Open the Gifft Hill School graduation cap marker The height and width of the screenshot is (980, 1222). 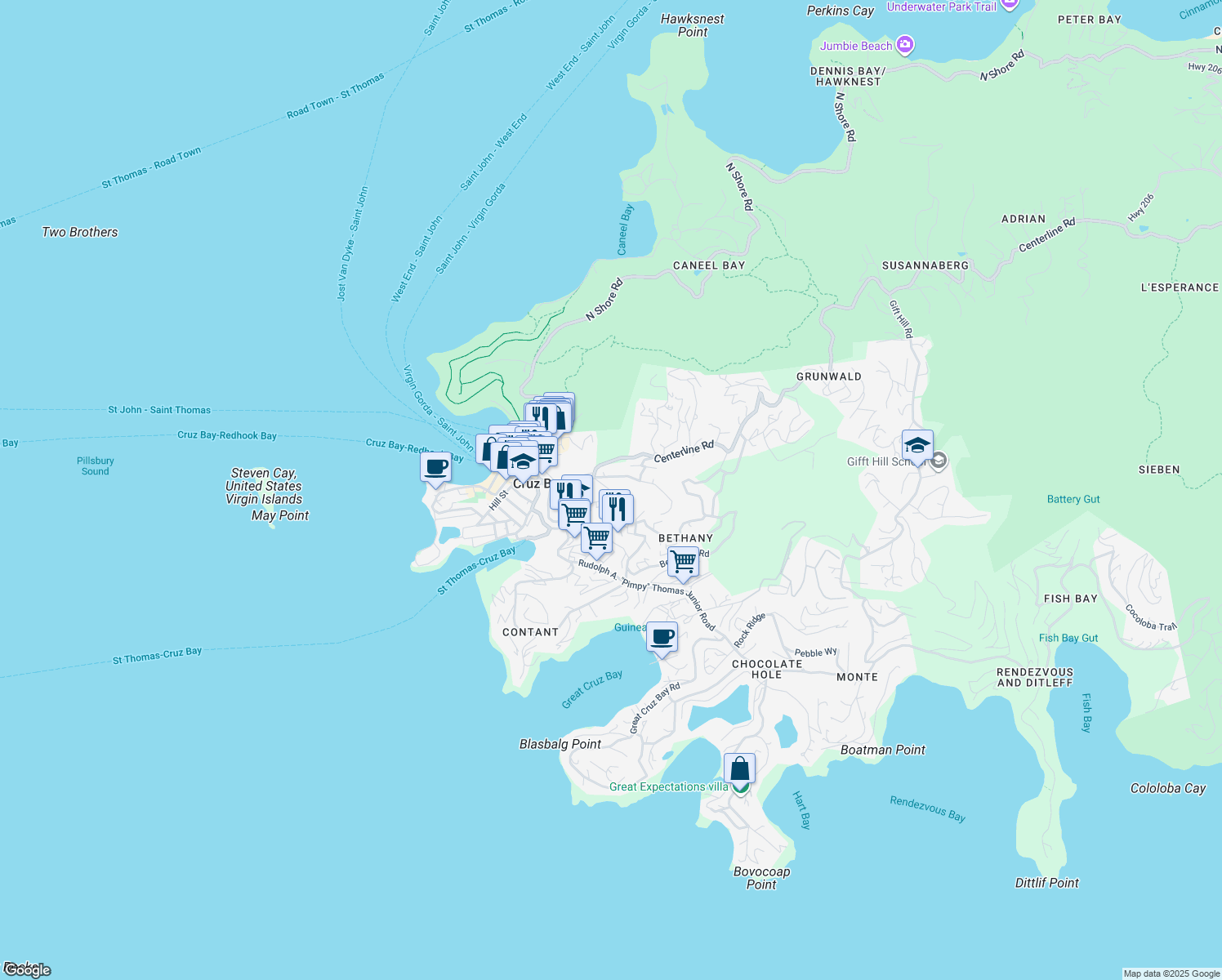tap(917, 444)
